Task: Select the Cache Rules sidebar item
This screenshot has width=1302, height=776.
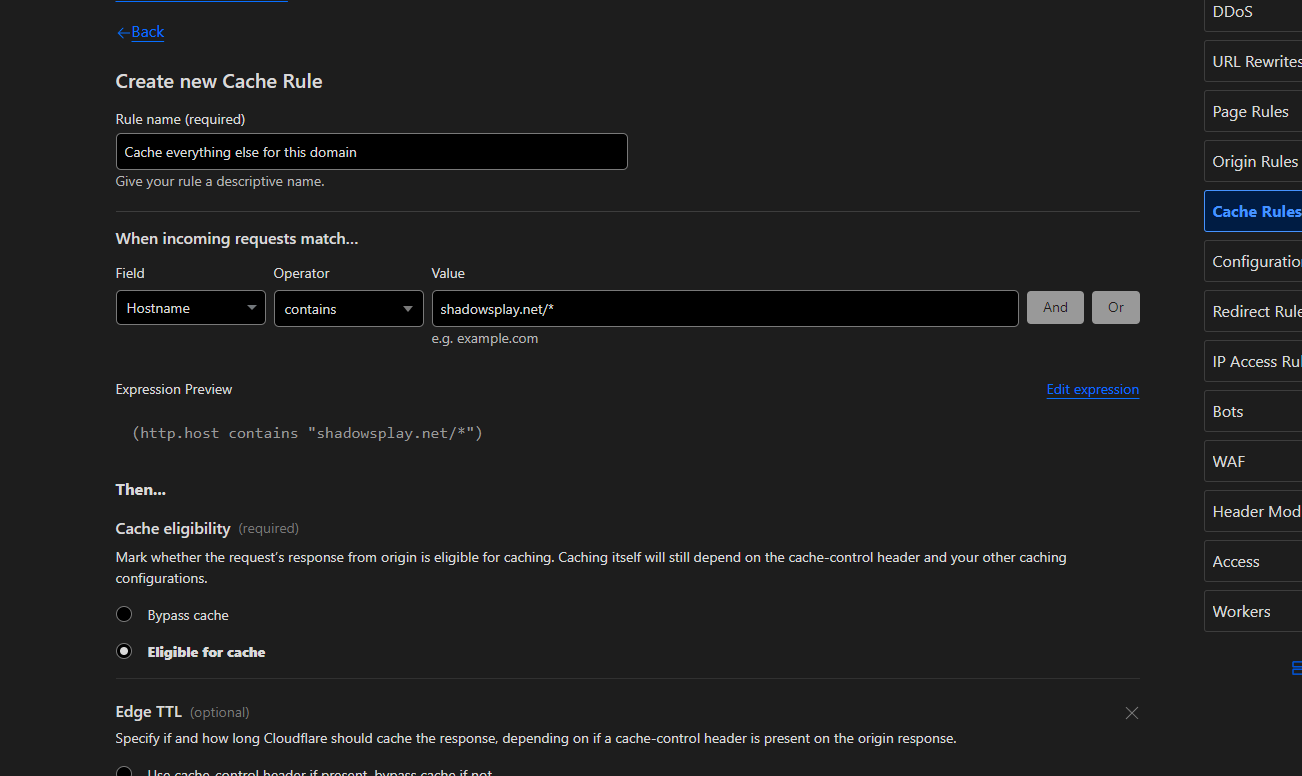Action: click(1255, 211)
